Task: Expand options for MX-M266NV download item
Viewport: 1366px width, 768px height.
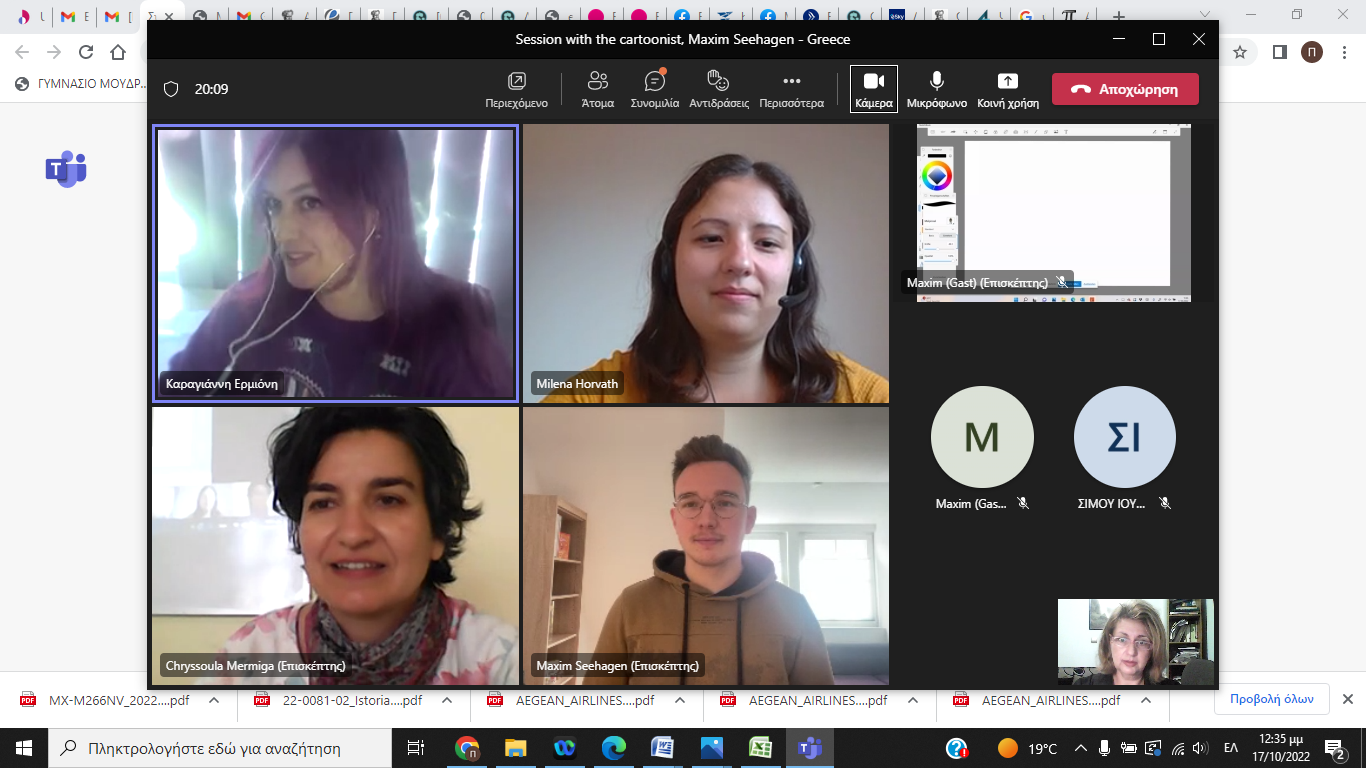Action: click(214, 701)
